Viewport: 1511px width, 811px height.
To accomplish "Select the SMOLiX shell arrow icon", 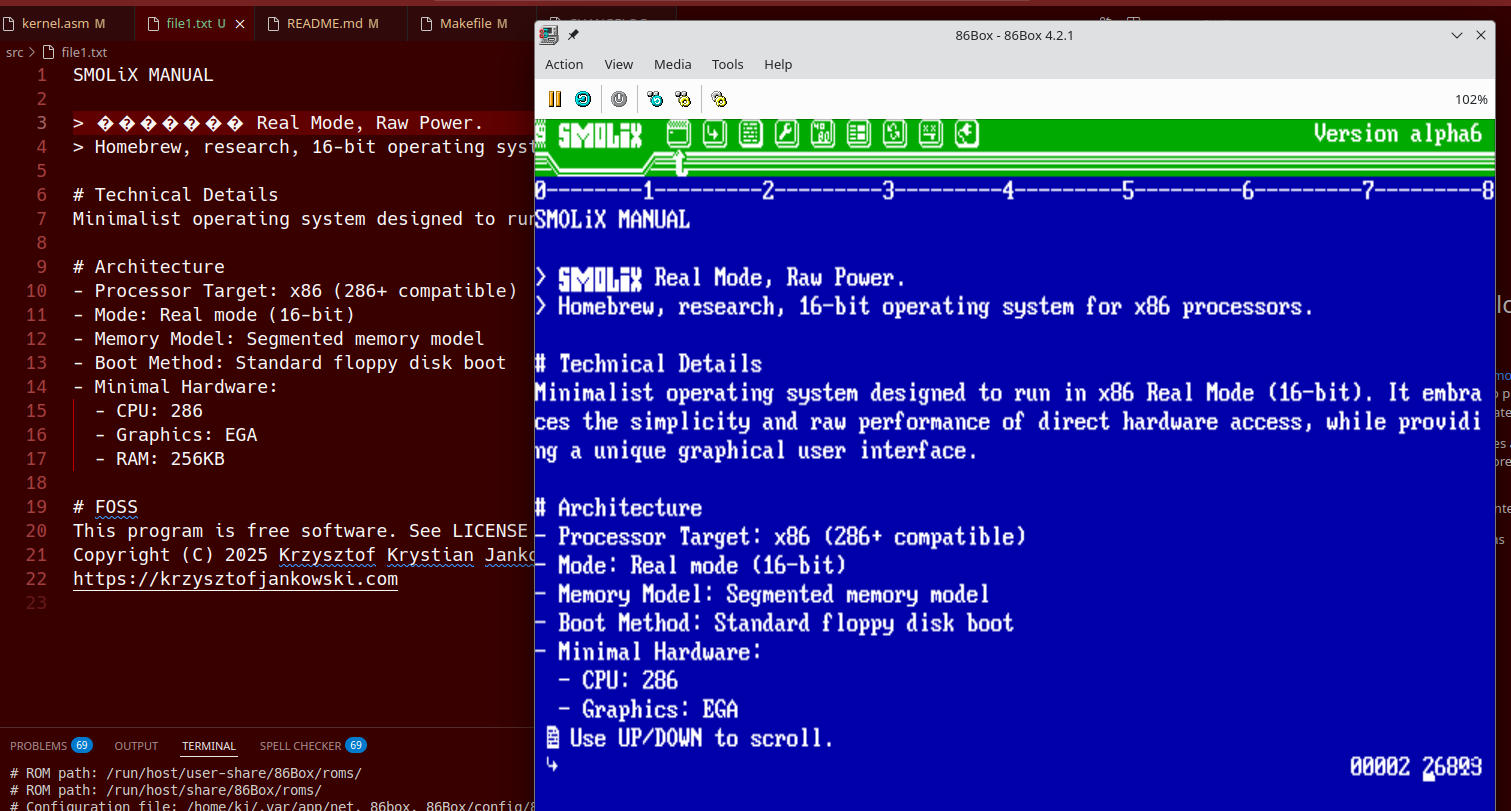I will point(715,133).
